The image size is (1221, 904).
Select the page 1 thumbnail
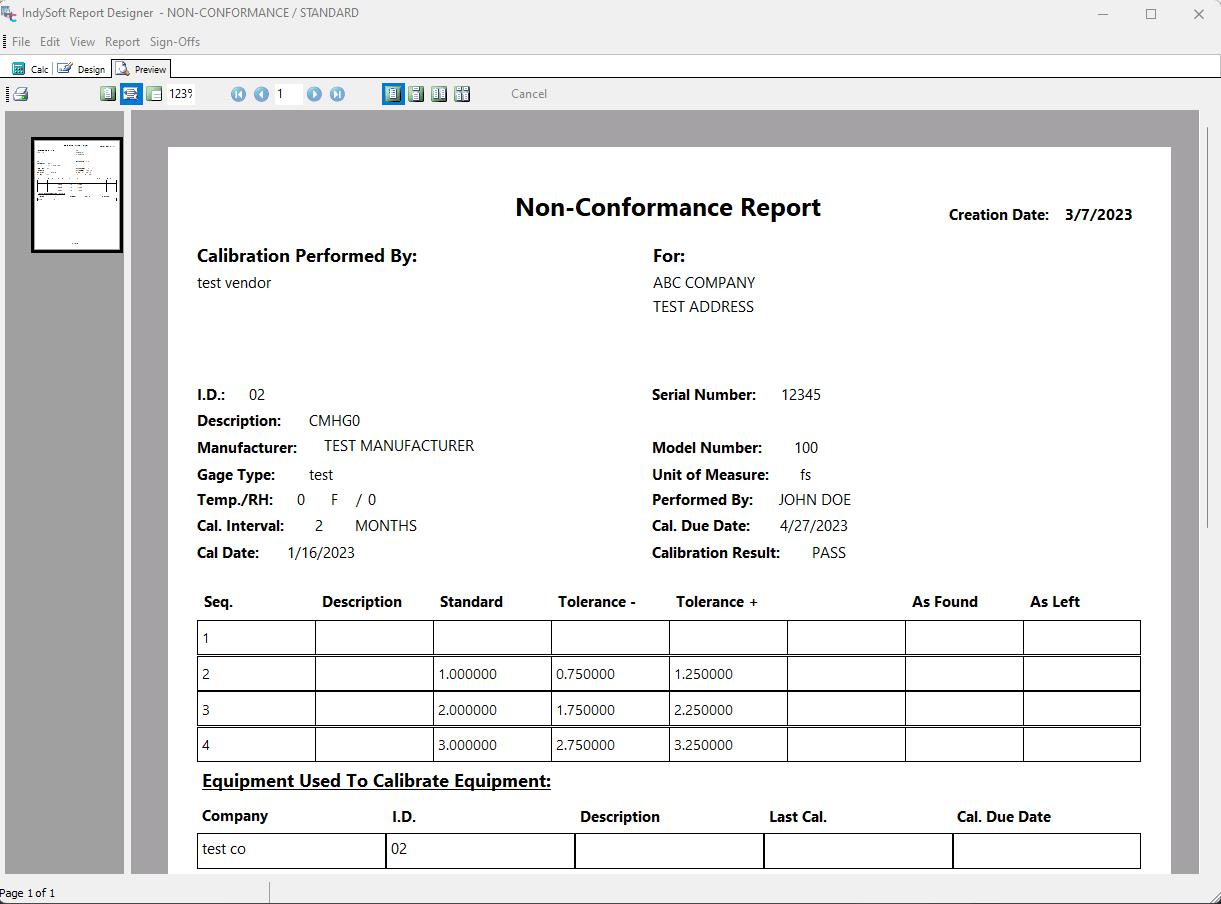(77, 195)
